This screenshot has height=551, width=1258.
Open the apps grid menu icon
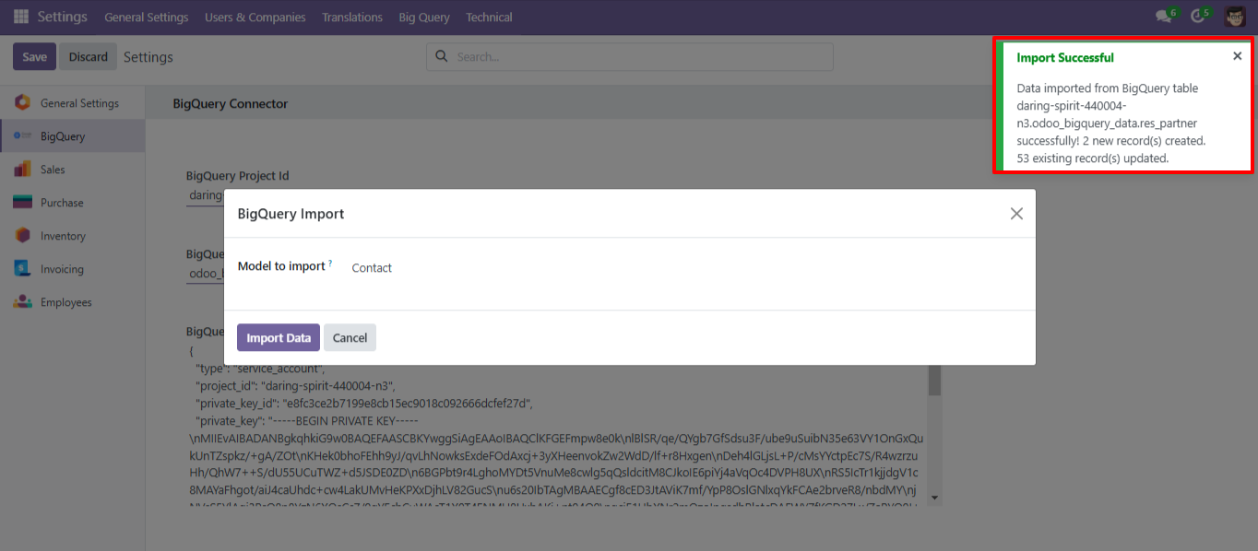pyautogui.click(x=21, y=17)
